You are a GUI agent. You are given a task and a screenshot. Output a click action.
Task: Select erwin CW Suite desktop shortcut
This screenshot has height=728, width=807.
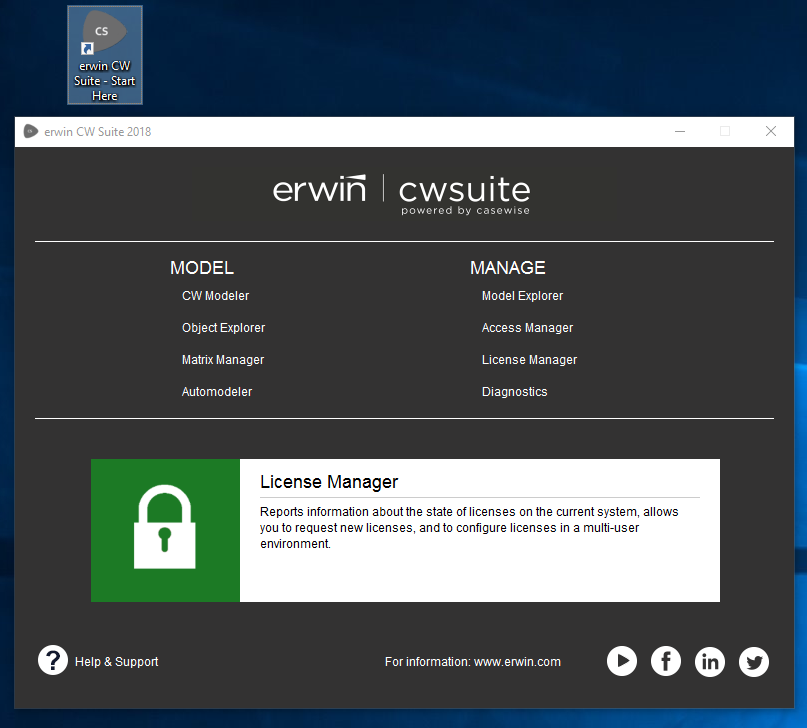pyautogui.click(x=105, y=55)
